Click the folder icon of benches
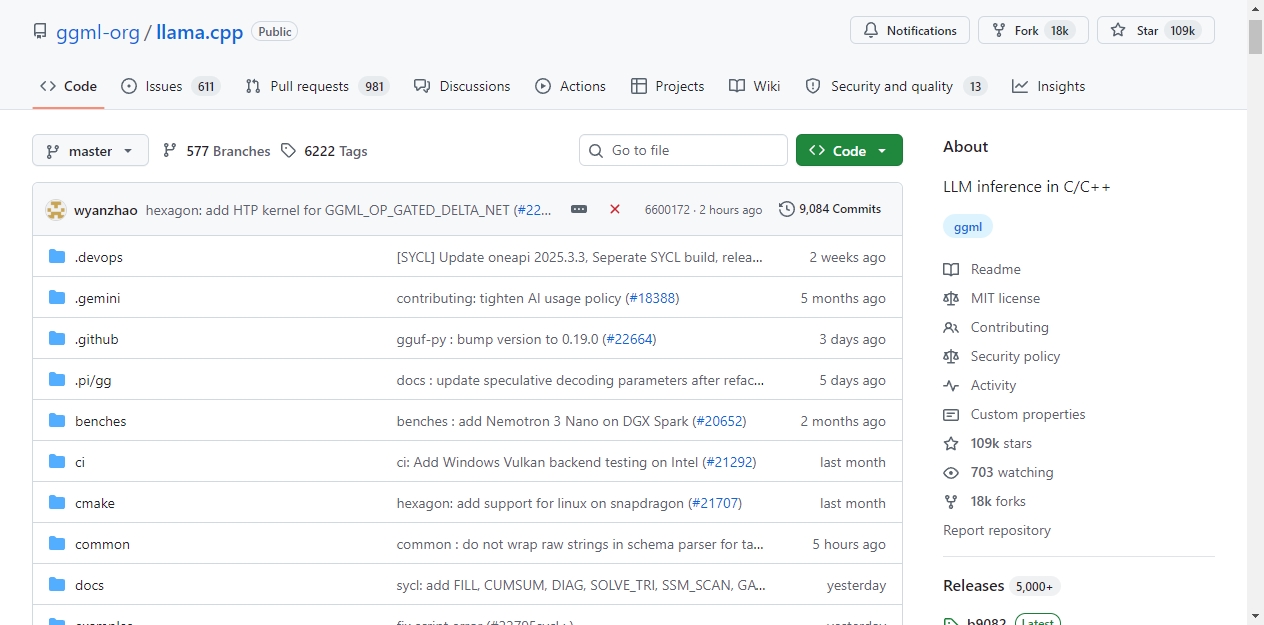 (x=57, y=421)
